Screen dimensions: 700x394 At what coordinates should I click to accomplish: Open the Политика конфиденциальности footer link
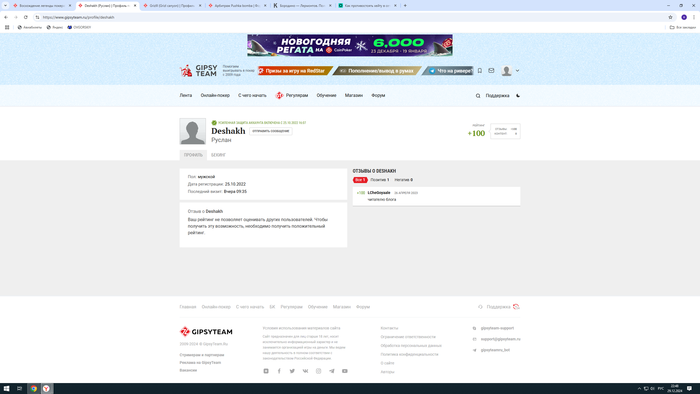click(x=409, y=354)
